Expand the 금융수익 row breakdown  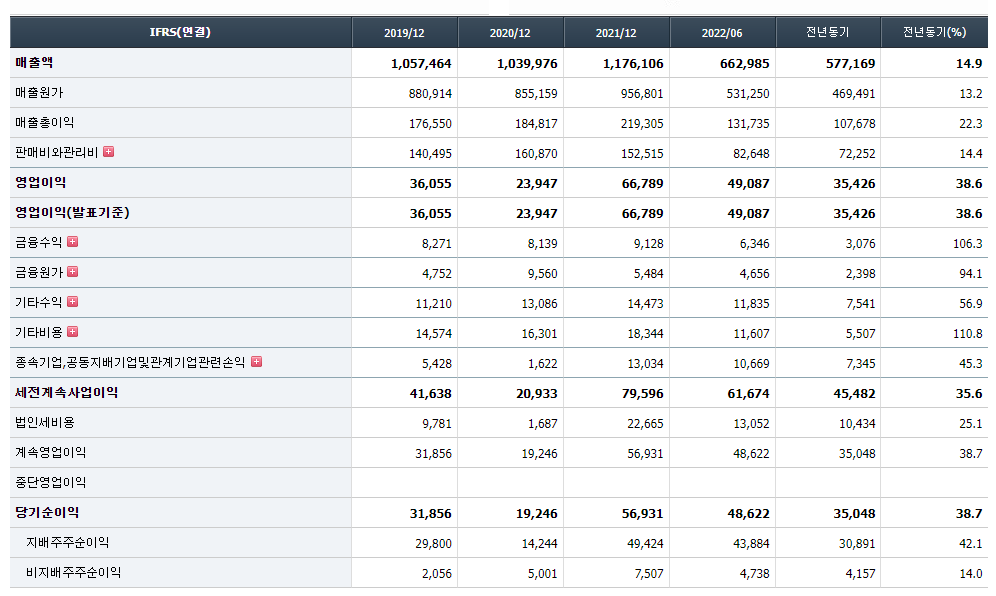tap(72, 241)
